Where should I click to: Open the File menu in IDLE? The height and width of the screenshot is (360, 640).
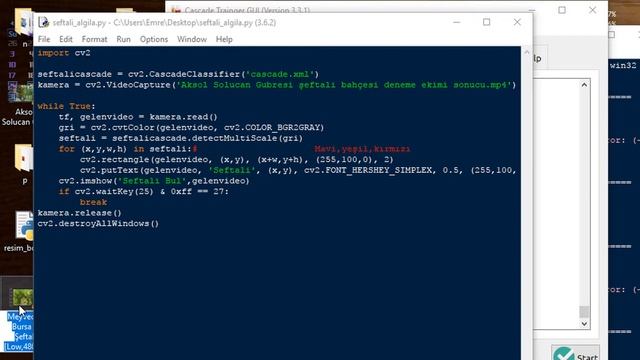coord(44,39)
